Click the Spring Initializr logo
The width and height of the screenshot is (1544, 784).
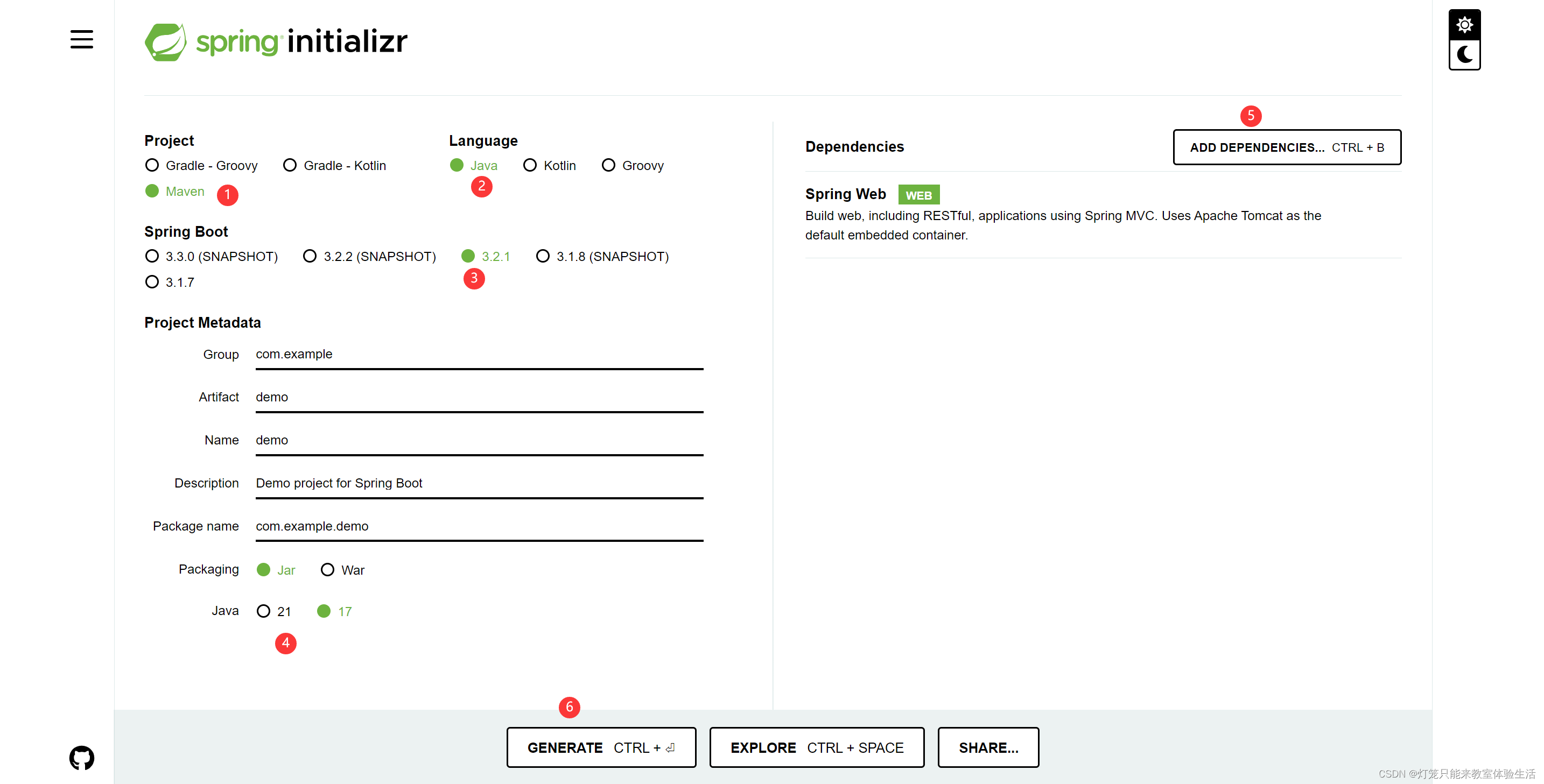pos(276,42)
